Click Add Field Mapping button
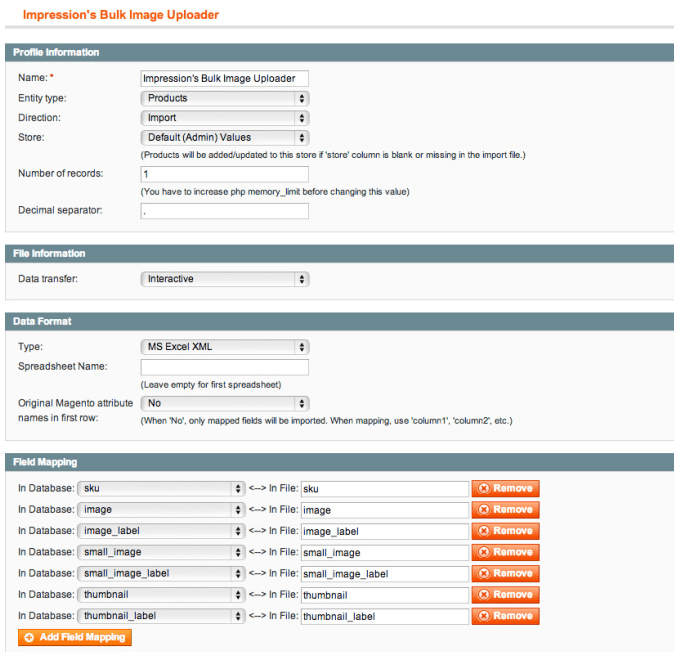The image size is (674, 652). (75, 637)
